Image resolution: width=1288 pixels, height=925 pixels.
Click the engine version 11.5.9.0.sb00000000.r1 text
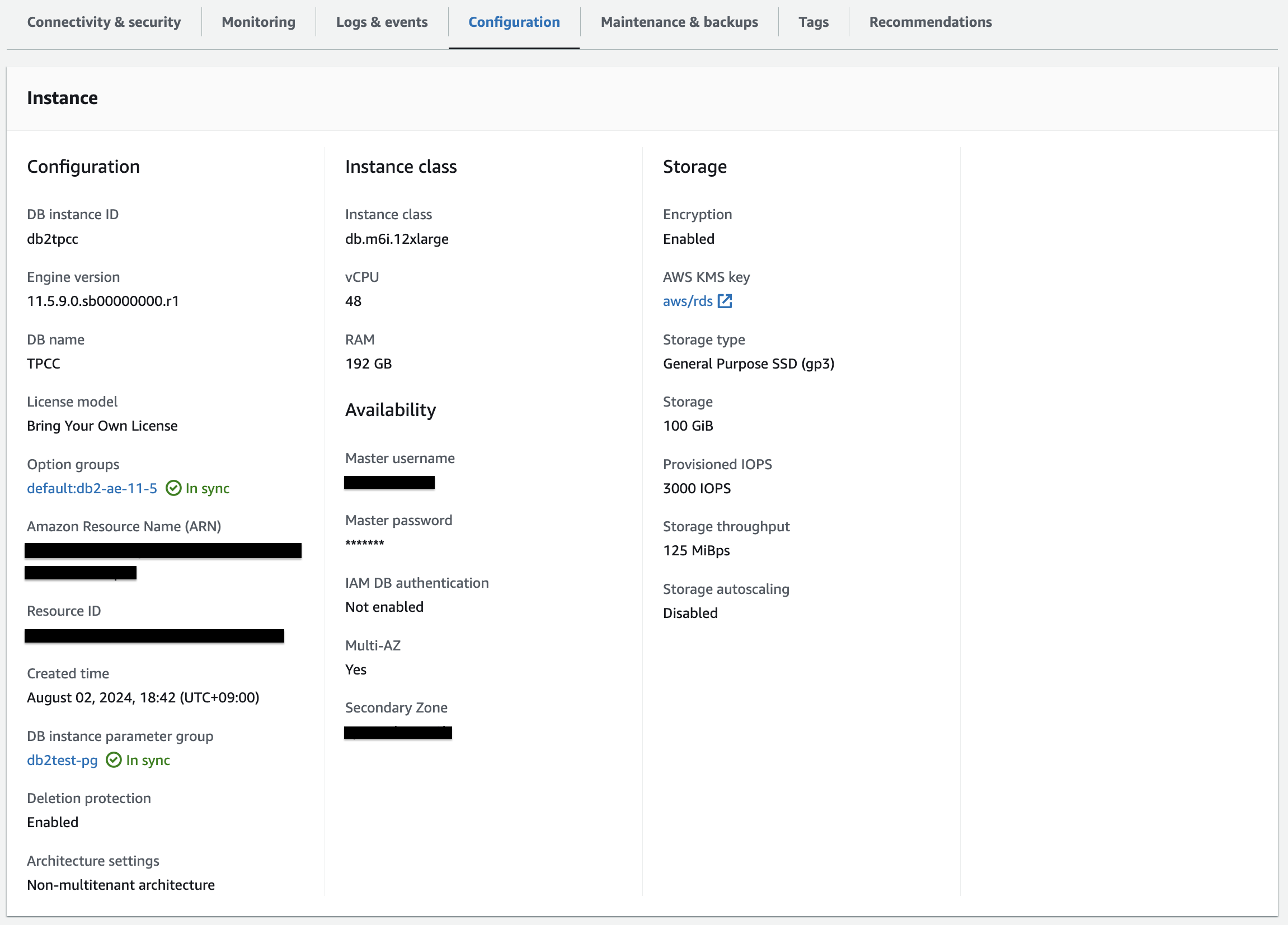103,301
